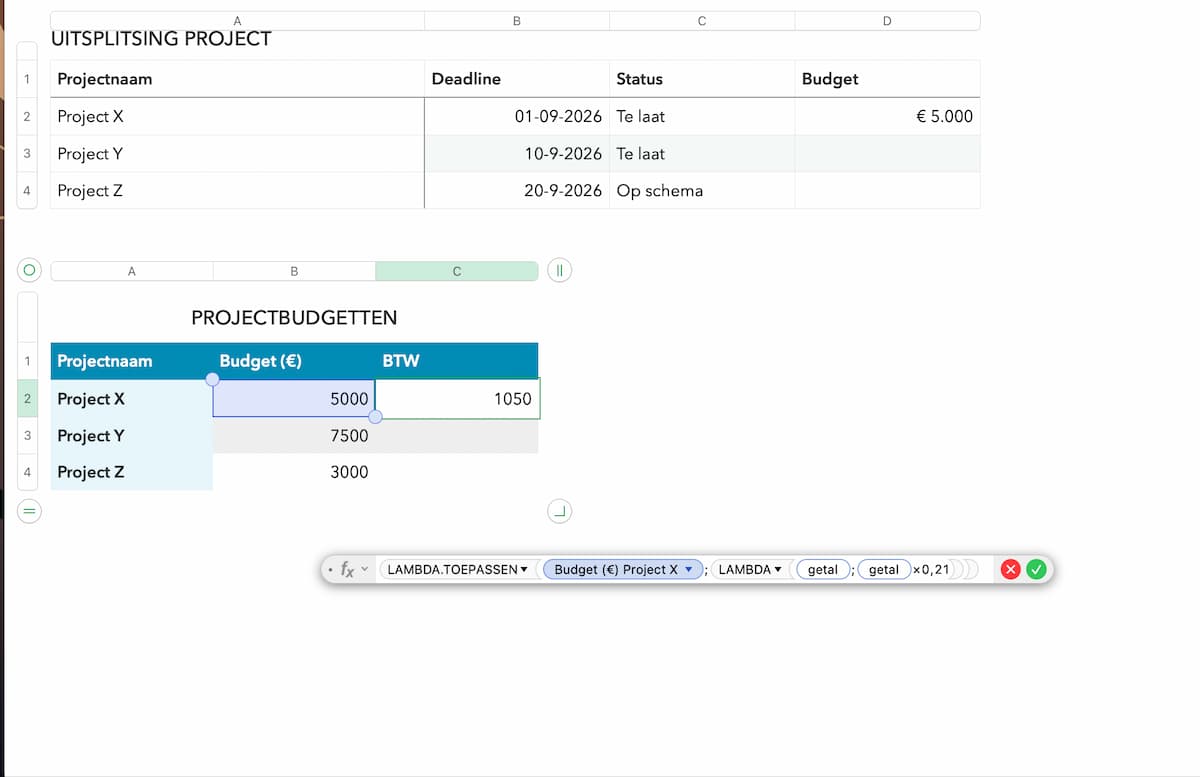Select the getal token multiplied by 0,21
The image size is (1200, 777).
(x=883, y=570)
